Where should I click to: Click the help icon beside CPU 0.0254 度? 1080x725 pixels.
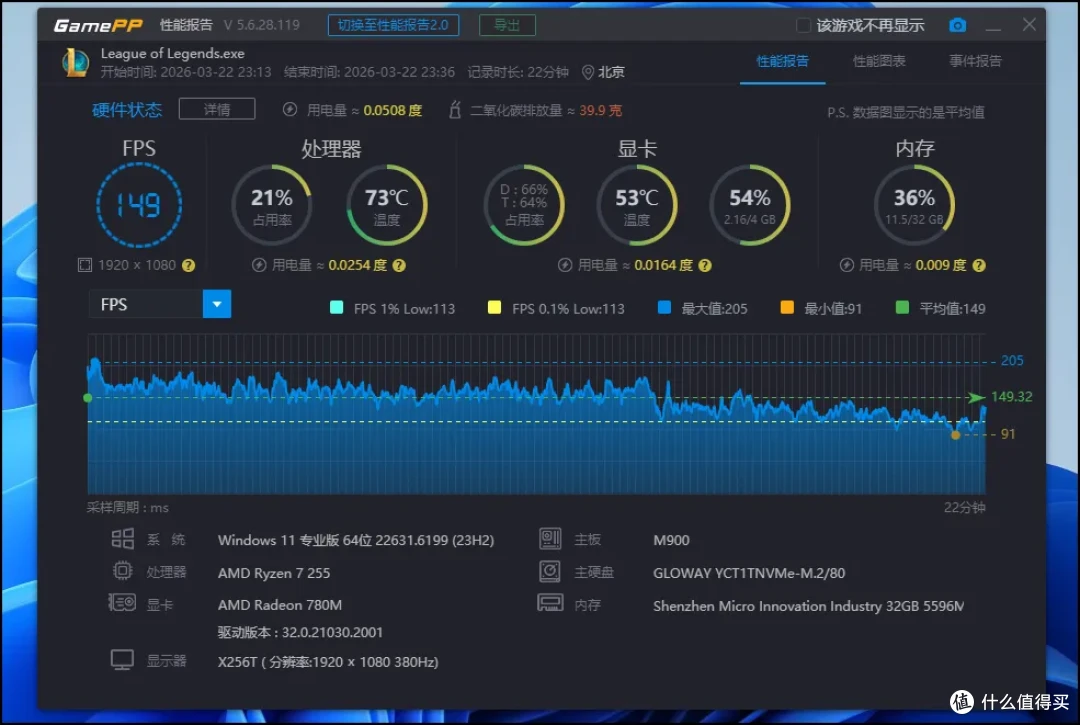(x=399, y=265)
